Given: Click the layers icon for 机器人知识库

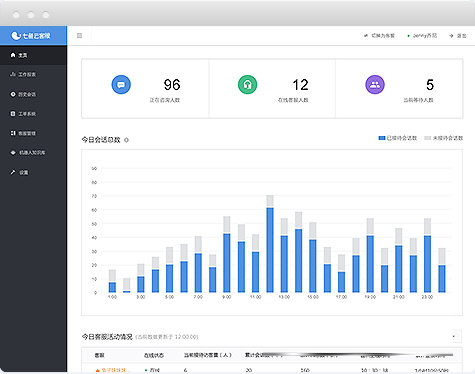Looking at the screenshot, I should [x=13, y=152].
